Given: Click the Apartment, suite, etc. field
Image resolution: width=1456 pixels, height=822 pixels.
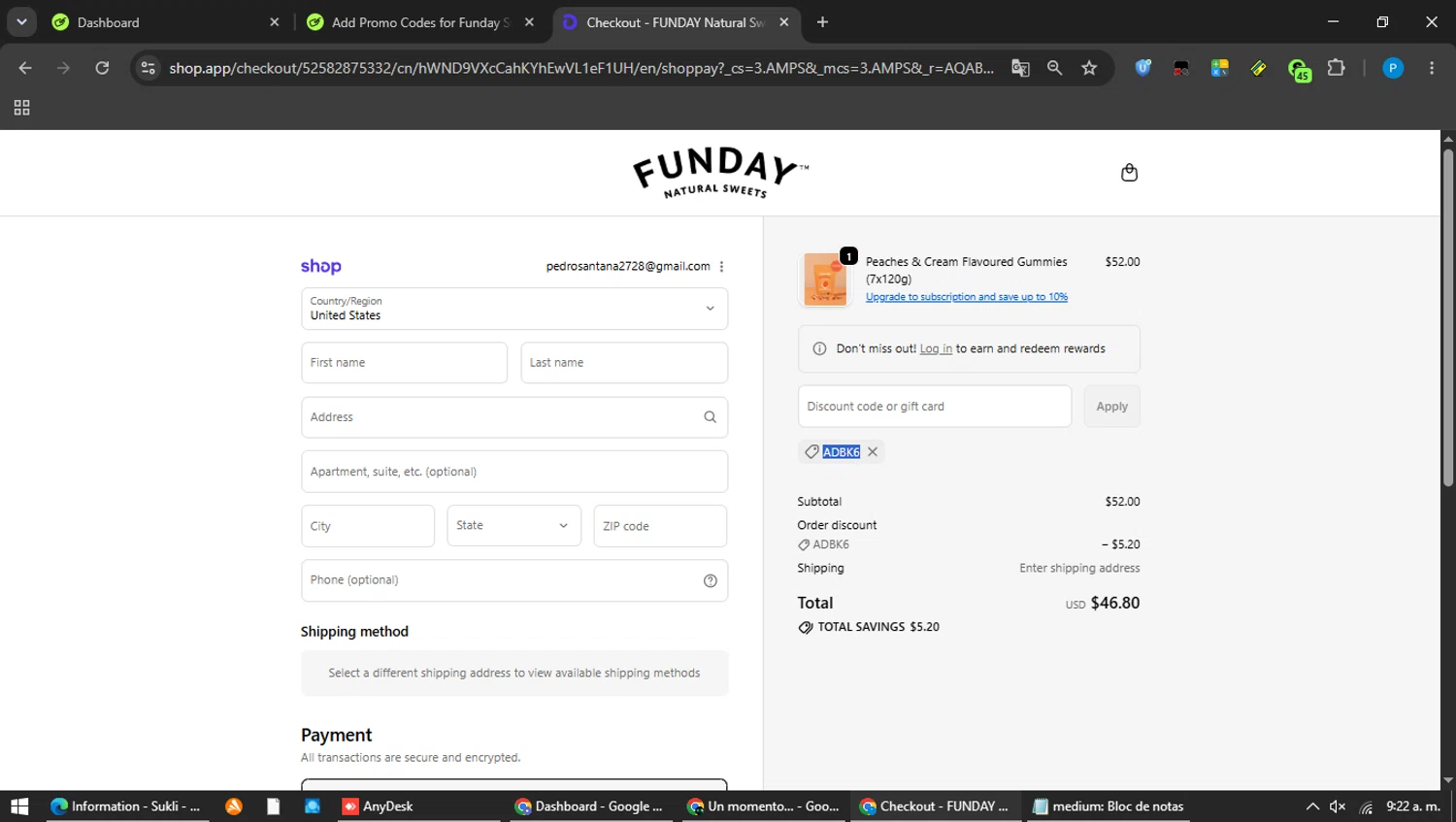Looking at the screenshot, I should pyautogui.click(x=514, y=472).
